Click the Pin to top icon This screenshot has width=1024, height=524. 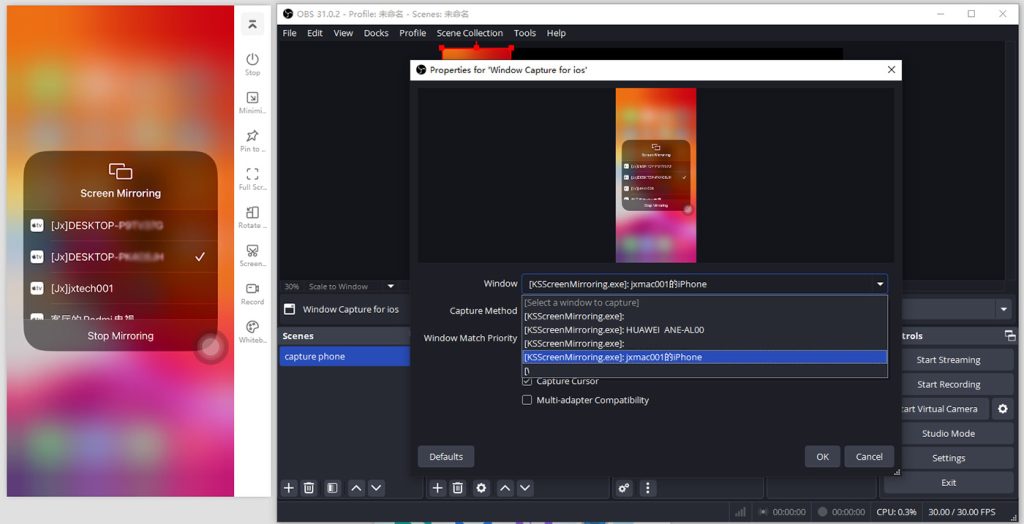click(252, 135)
